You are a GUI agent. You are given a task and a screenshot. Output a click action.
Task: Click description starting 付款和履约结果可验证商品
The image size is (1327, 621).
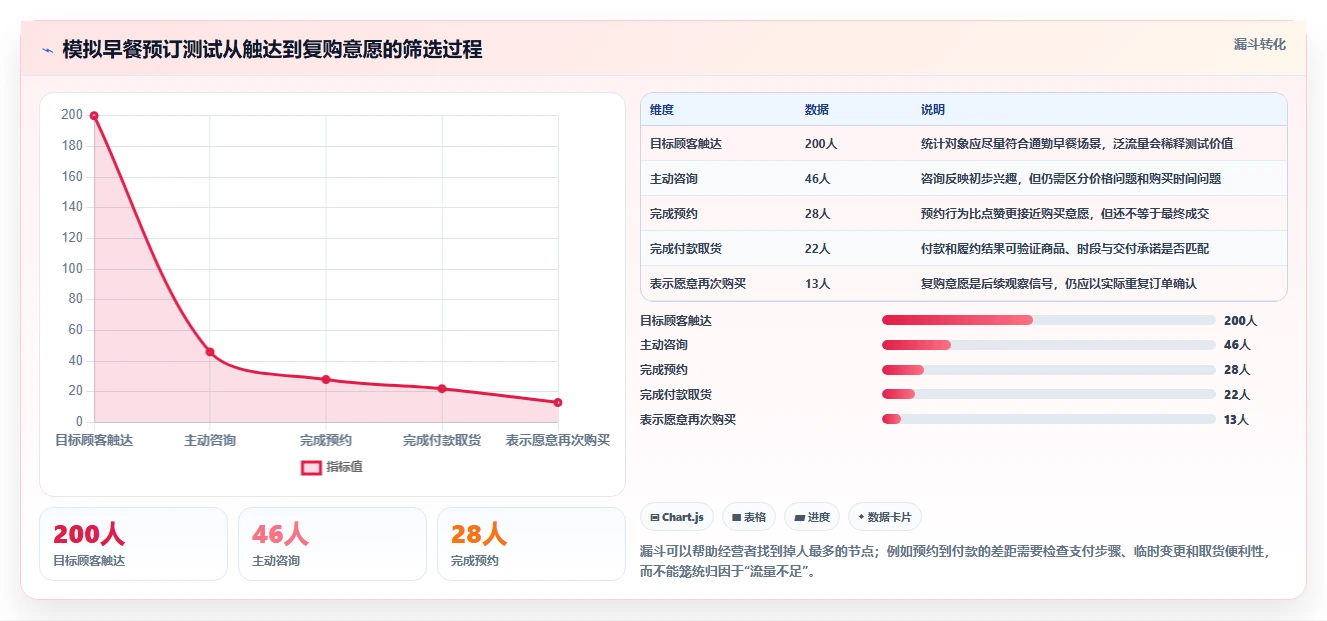[1065, 249]
